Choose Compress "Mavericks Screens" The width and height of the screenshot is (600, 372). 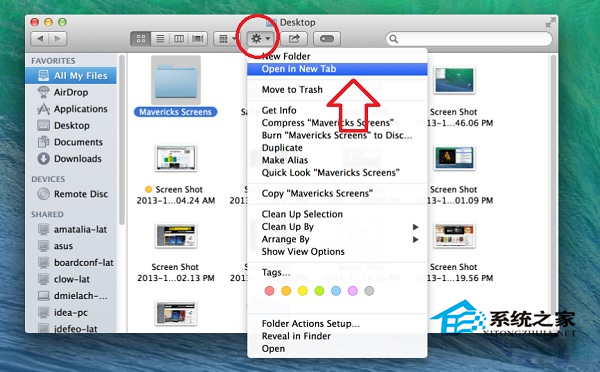[x=337, y=123]
